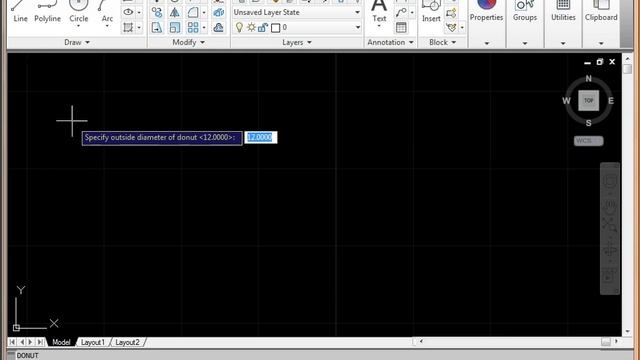Select the Line tool

[19, 12]
